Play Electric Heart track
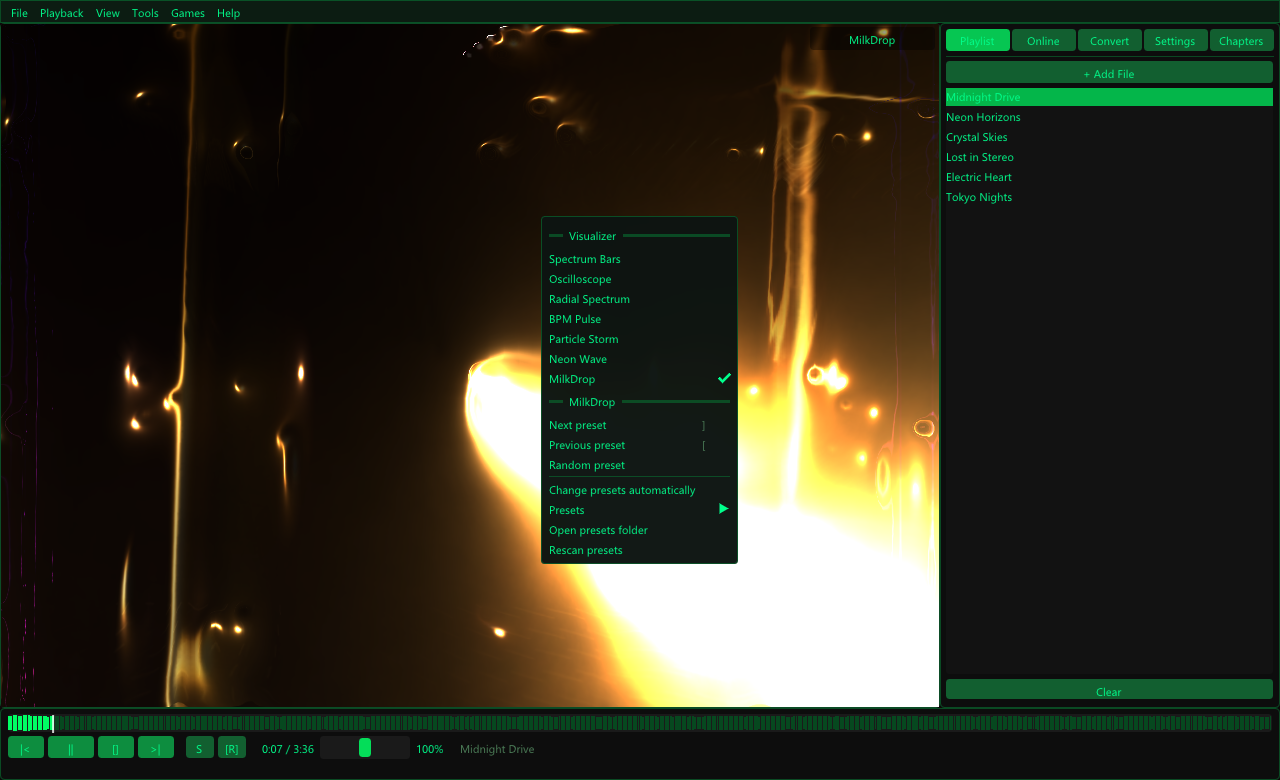 tap(1109, 177)
